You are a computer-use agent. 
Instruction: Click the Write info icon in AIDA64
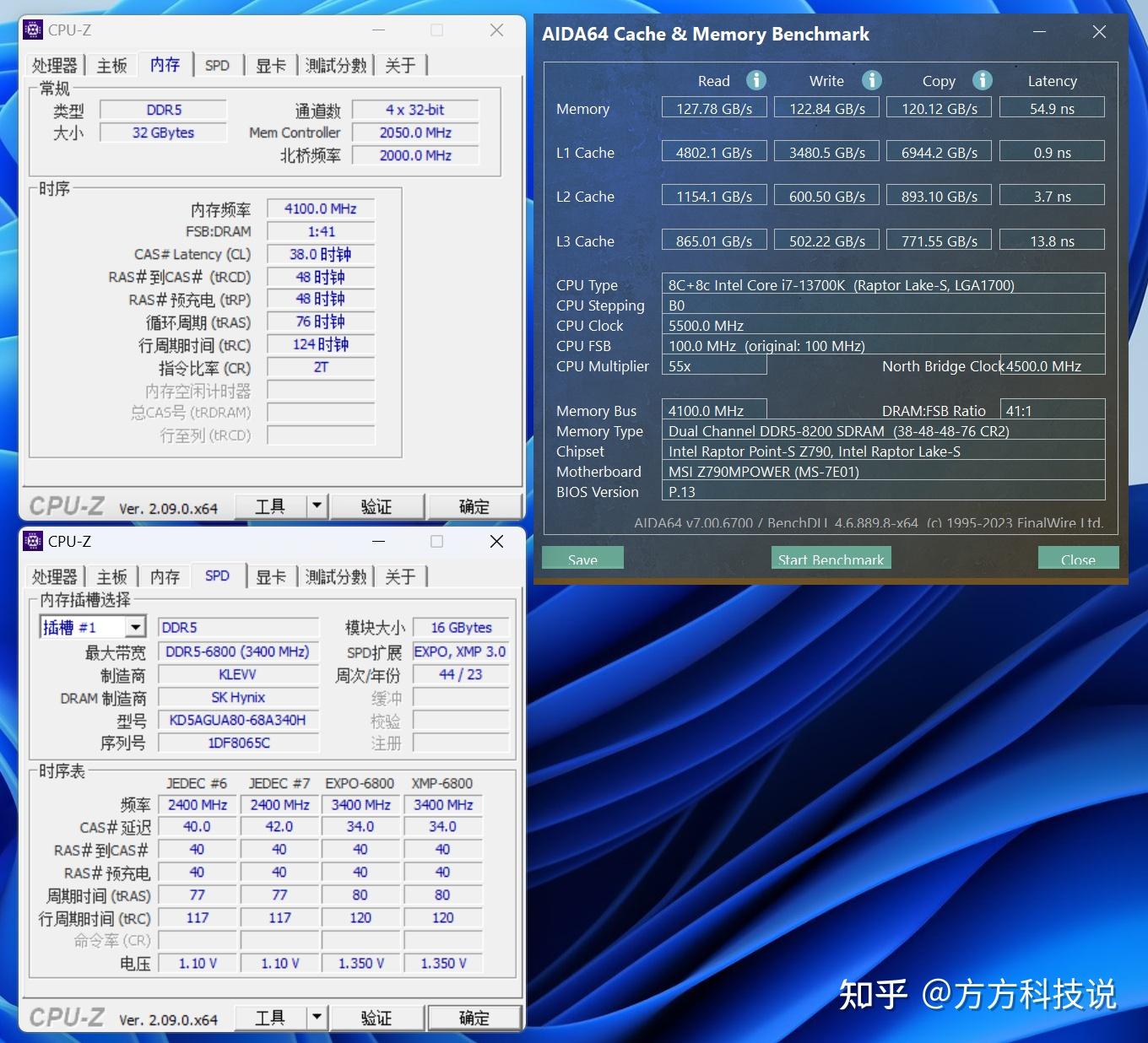(x=872, y=80)
